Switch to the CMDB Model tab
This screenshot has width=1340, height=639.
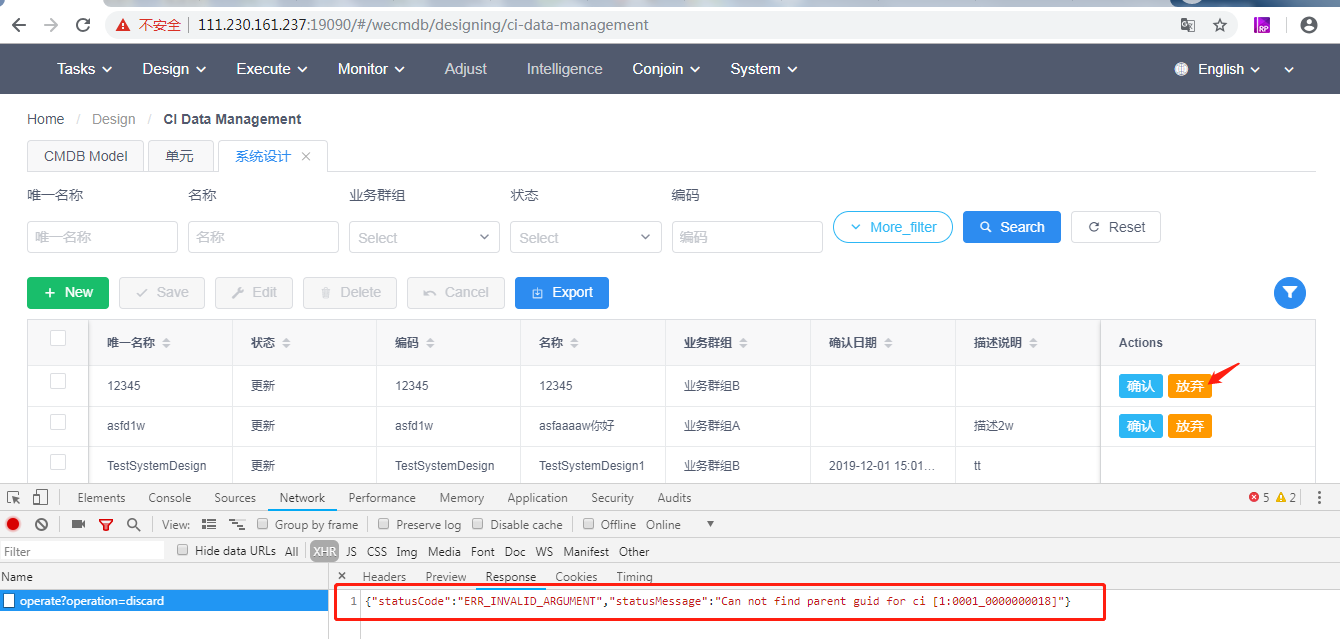click(85, 156)
